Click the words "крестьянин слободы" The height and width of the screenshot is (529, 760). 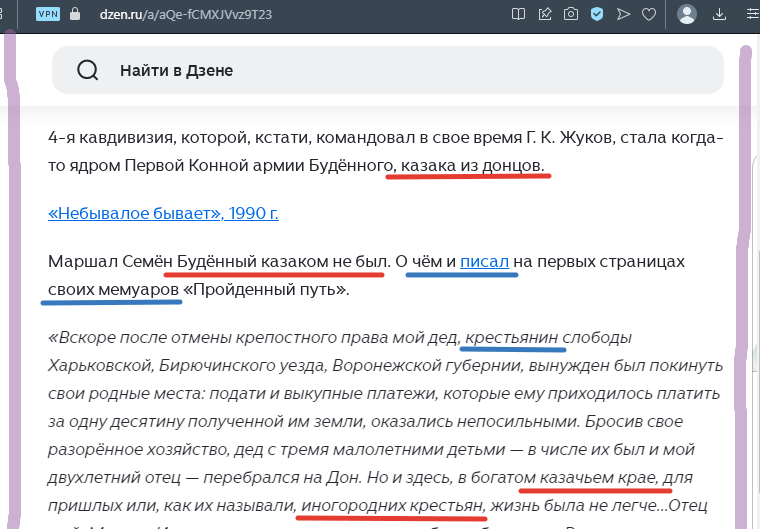pos(549,337)
